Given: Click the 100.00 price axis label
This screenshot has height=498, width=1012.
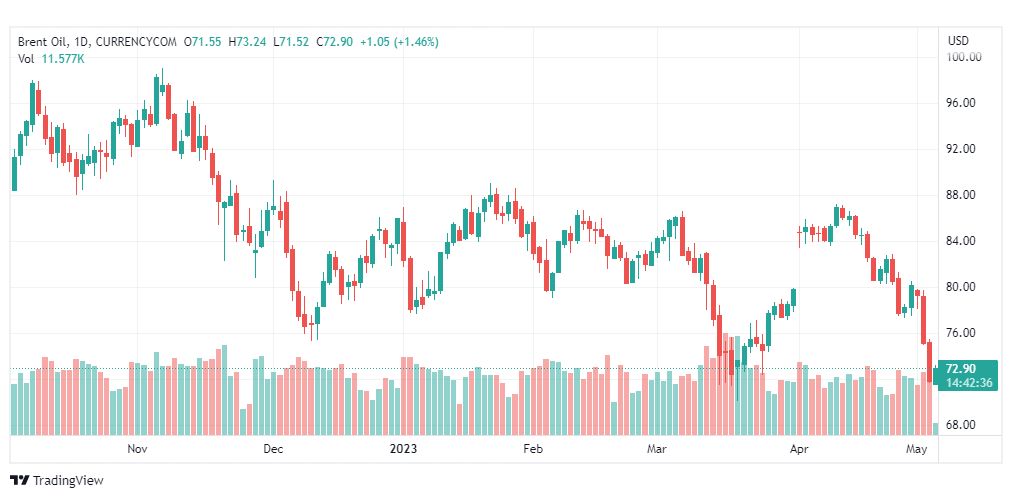Looking at the screenshot, I should 963,57.
